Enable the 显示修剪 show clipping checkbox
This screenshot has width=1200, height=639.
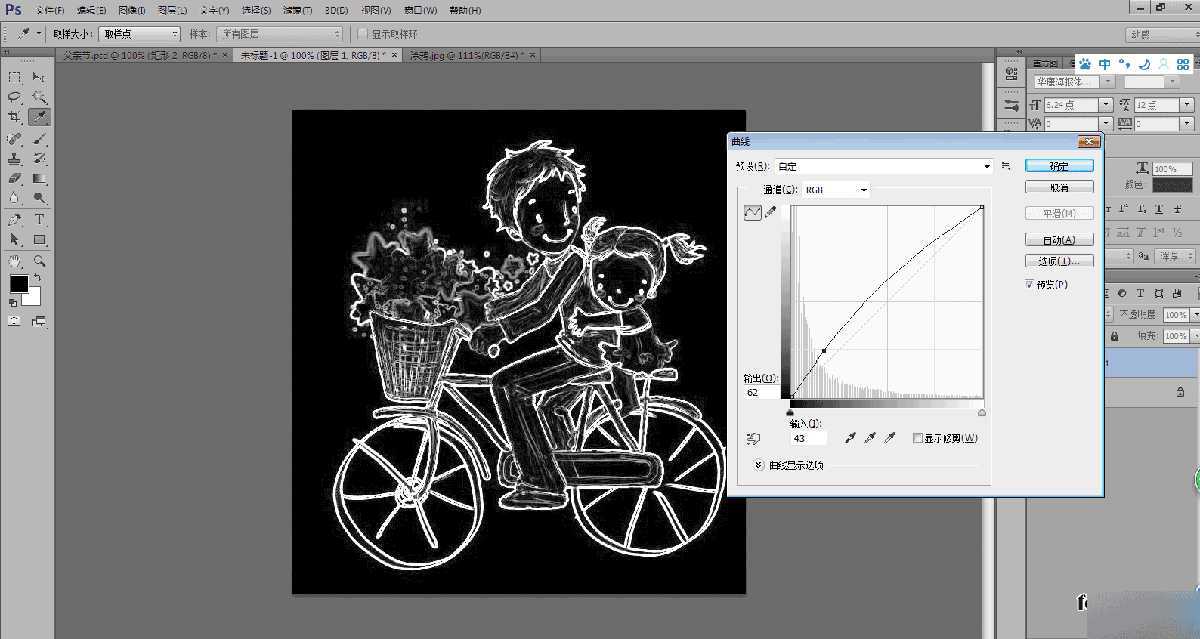[918, 438]
